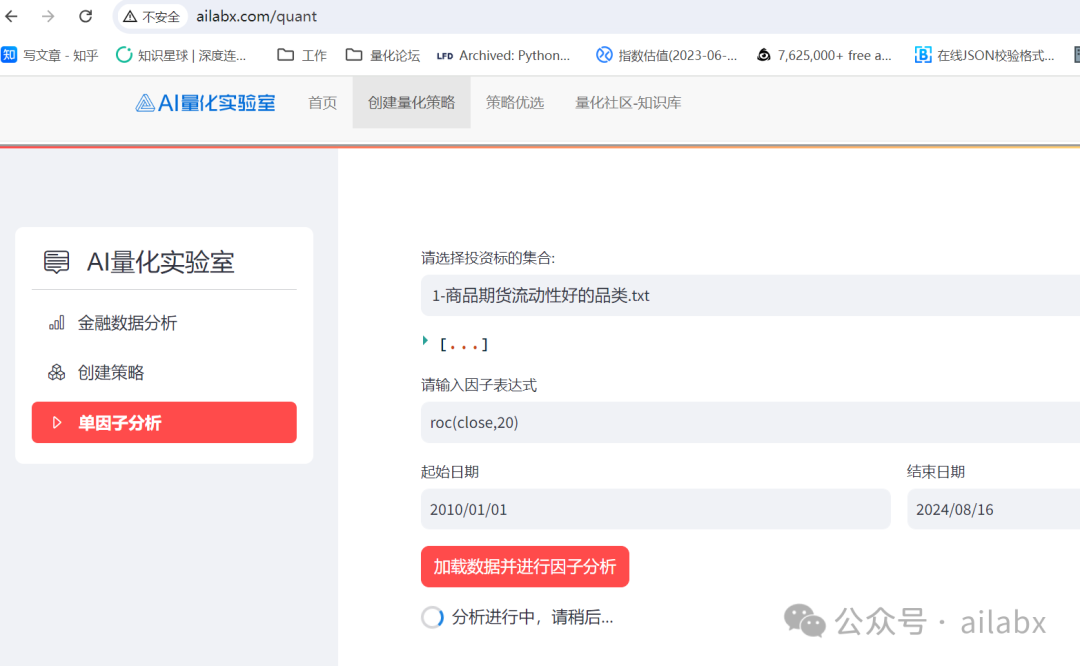1080x666 pixels.
Task: Click the play triangle icon on 单因子分析
Action: [x=57, y=422]
